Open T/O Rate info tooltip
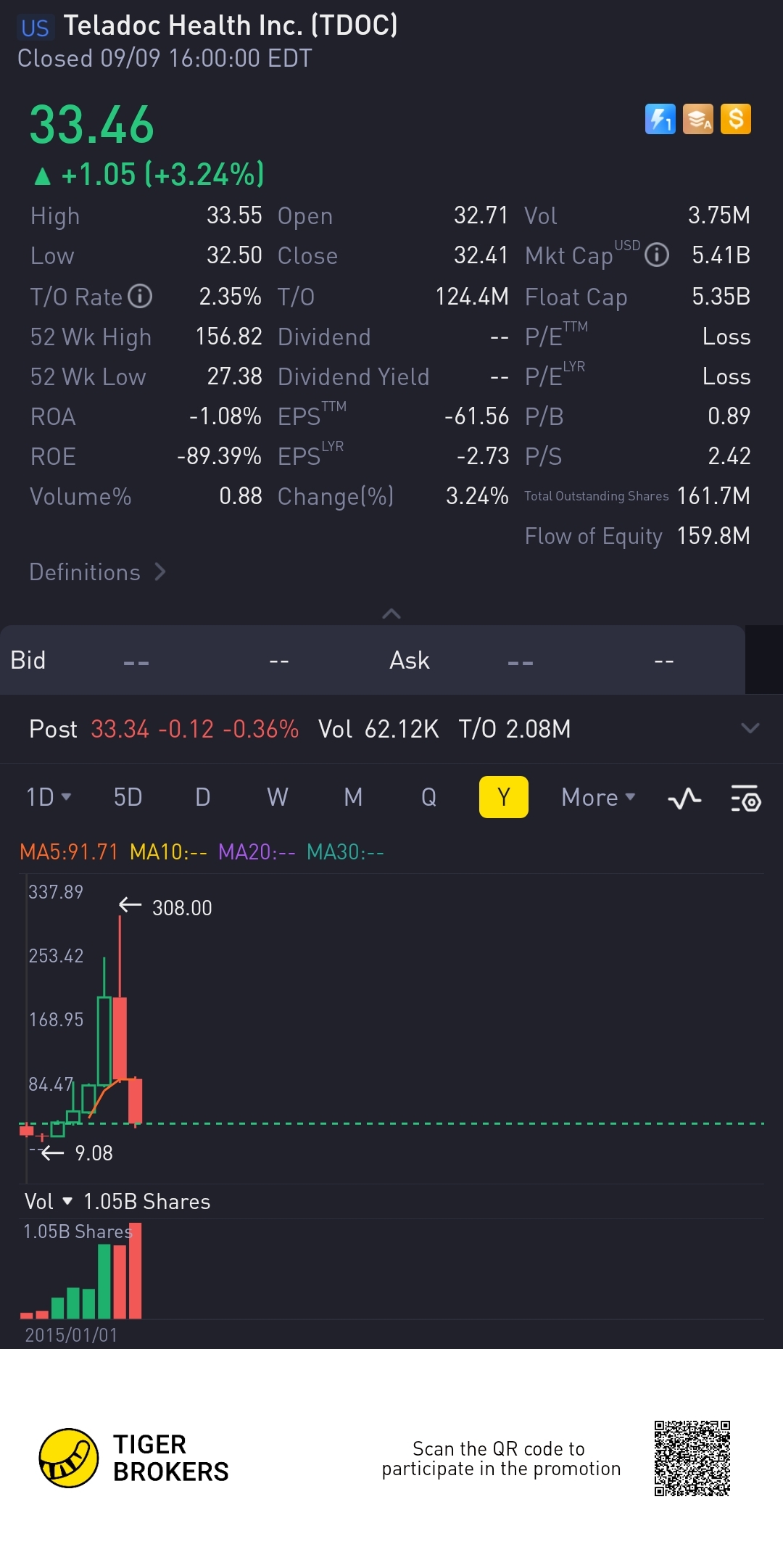The height and width of the screenshot is (1568, 783). click(140, 296)
